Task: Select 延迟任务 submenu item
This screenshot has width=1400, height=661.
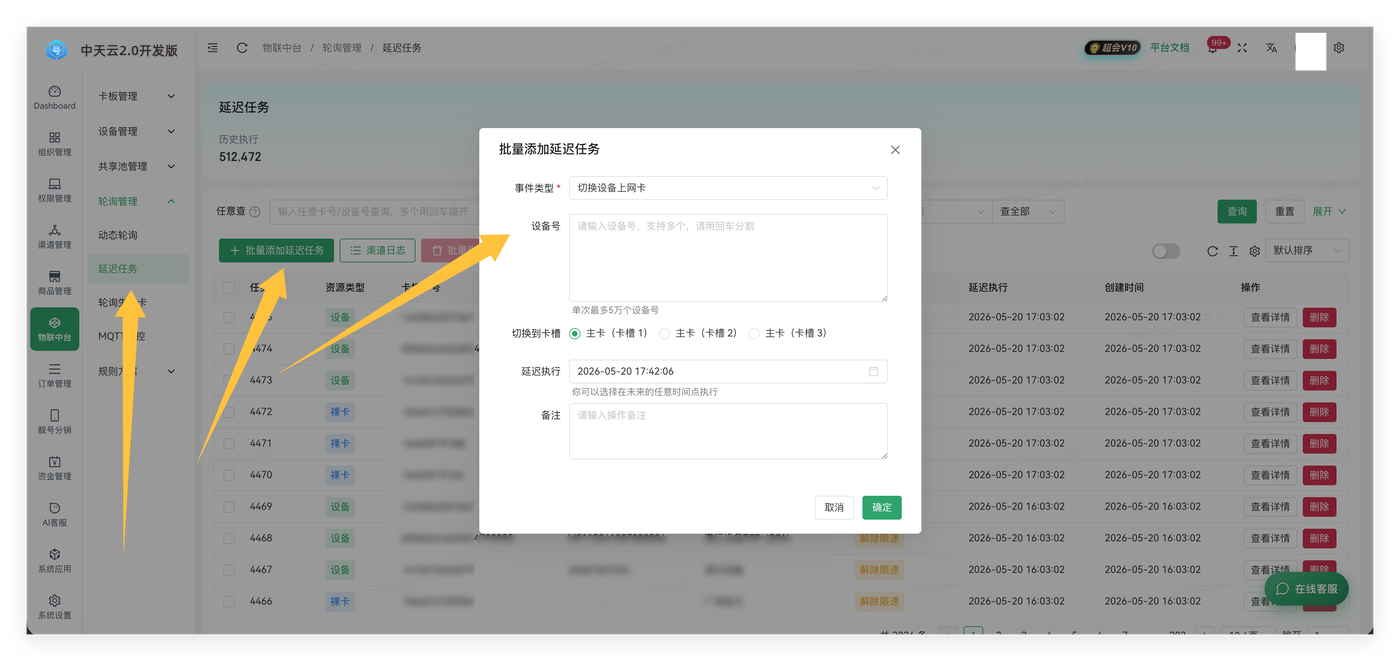Action: pyautogui.click(x=137, y=269)
